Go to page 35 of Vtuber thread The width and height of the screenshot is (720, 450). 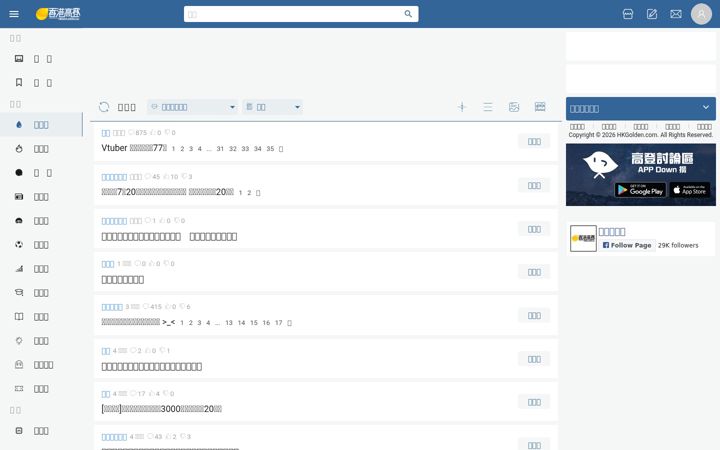click(270, 149)
